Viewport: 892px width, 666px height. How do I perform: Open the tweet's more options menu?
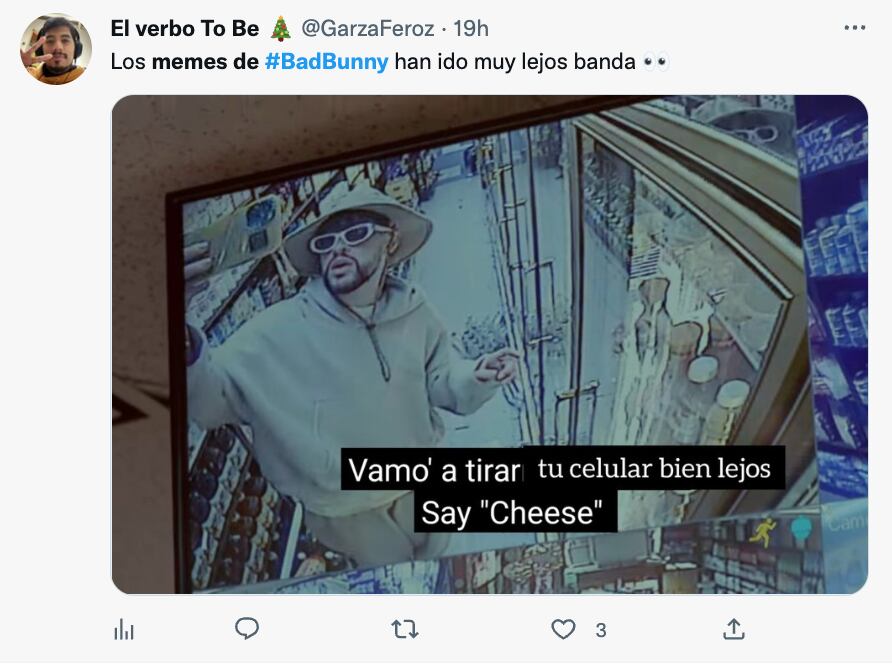click(854, 28)
